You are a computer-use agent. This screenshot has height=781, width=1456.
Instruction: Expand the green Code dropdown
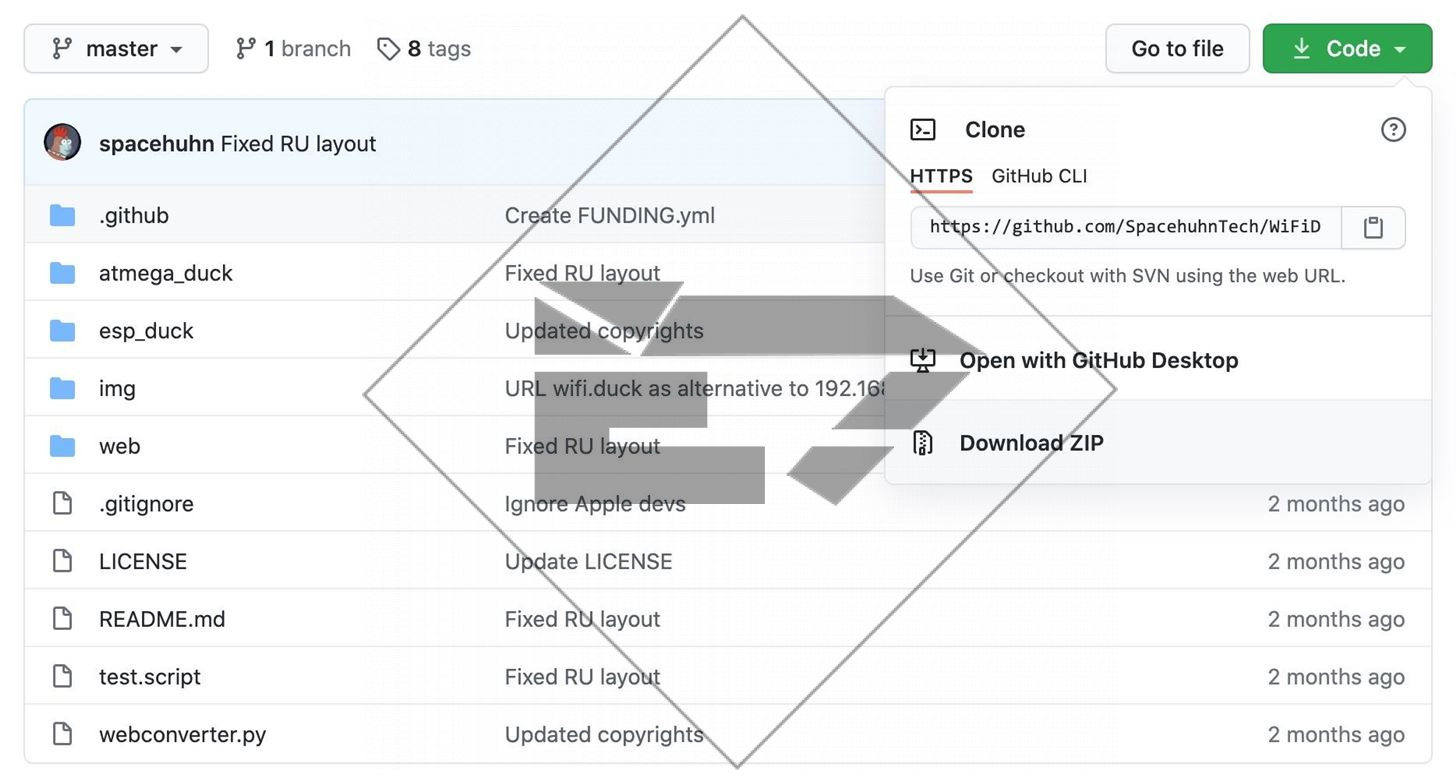click(1347, 49)
